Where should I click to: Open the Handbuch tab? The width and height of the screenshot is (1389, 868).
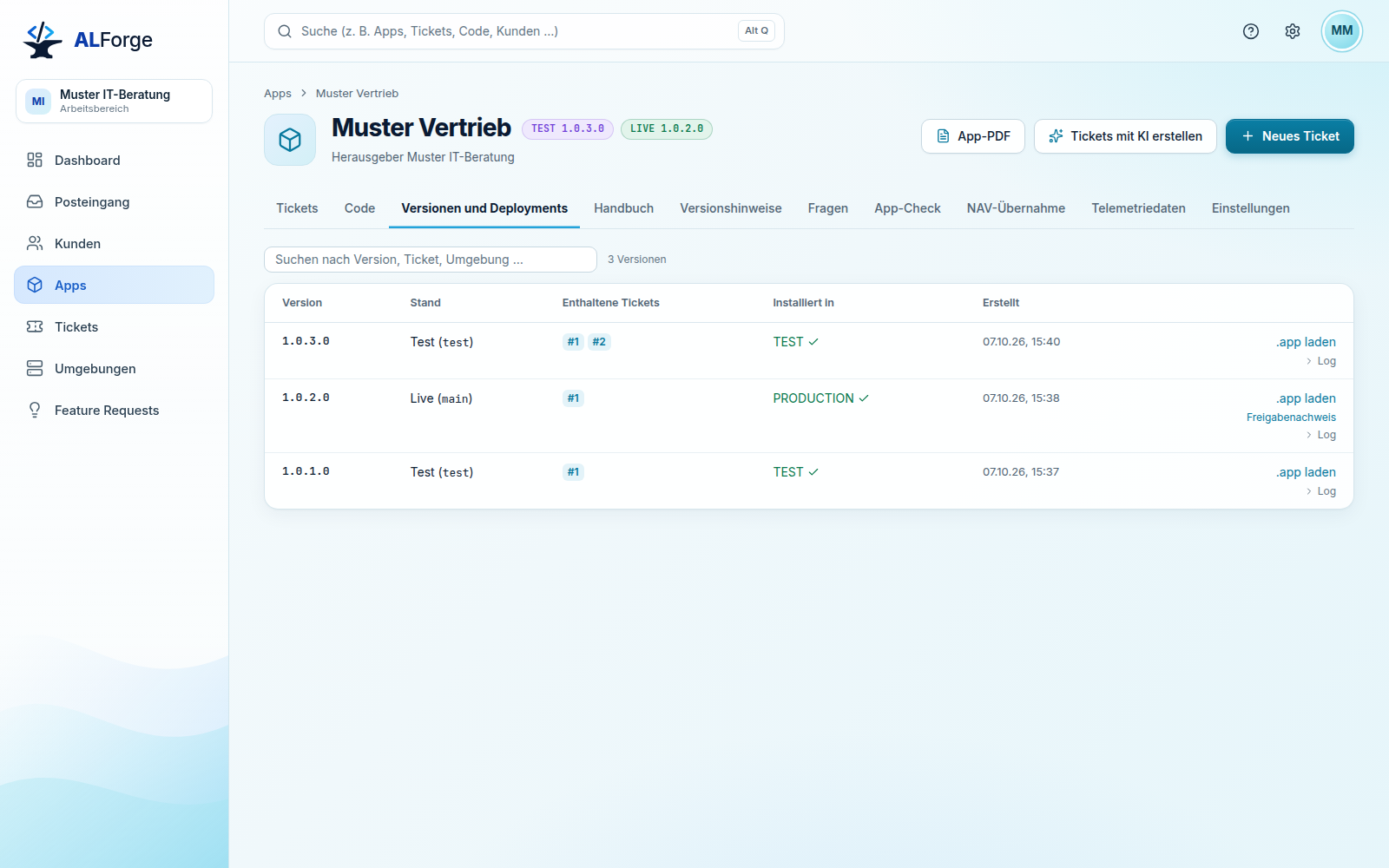(x=623, y=208)
